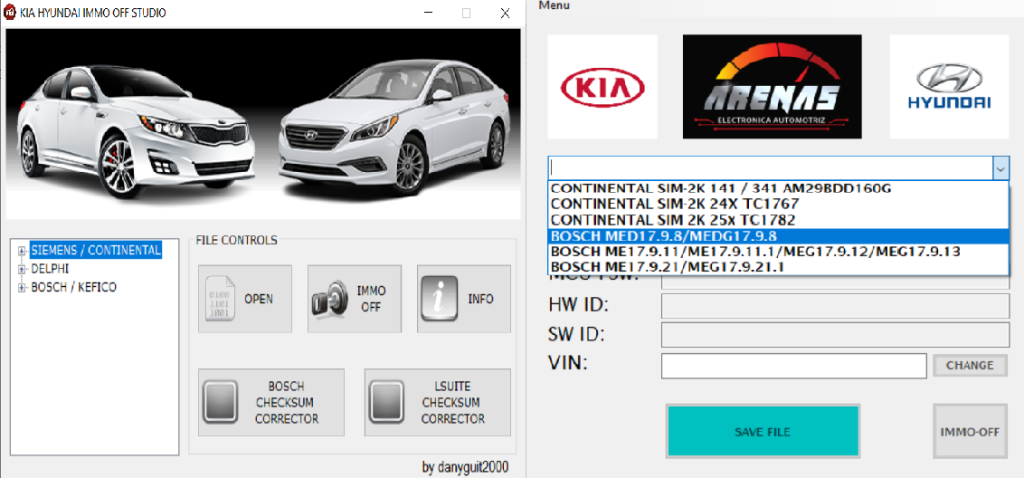Click the KIA logo in the Menu window
This screenshot has width=1024, height=478.
603,87
